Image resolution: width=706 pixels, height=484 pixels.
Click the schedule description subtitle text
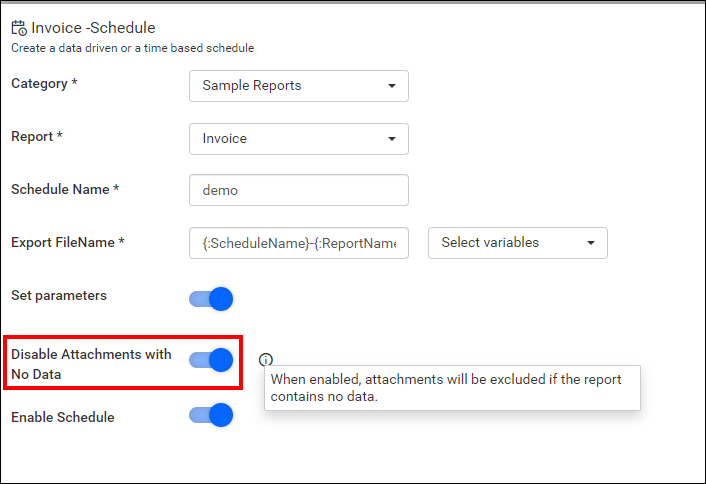coord(132,48)
